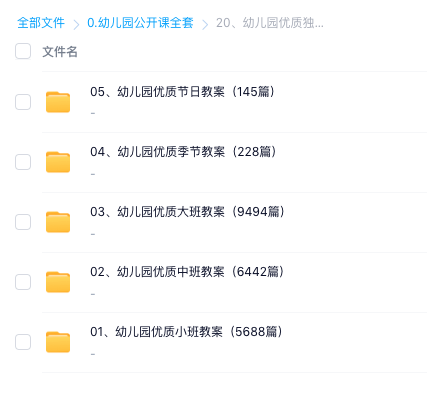The width and height of the screenshot is (427, 406).
Task: Tick the select-all checkbox beside 文件名
Action: (x=23, y=51)
